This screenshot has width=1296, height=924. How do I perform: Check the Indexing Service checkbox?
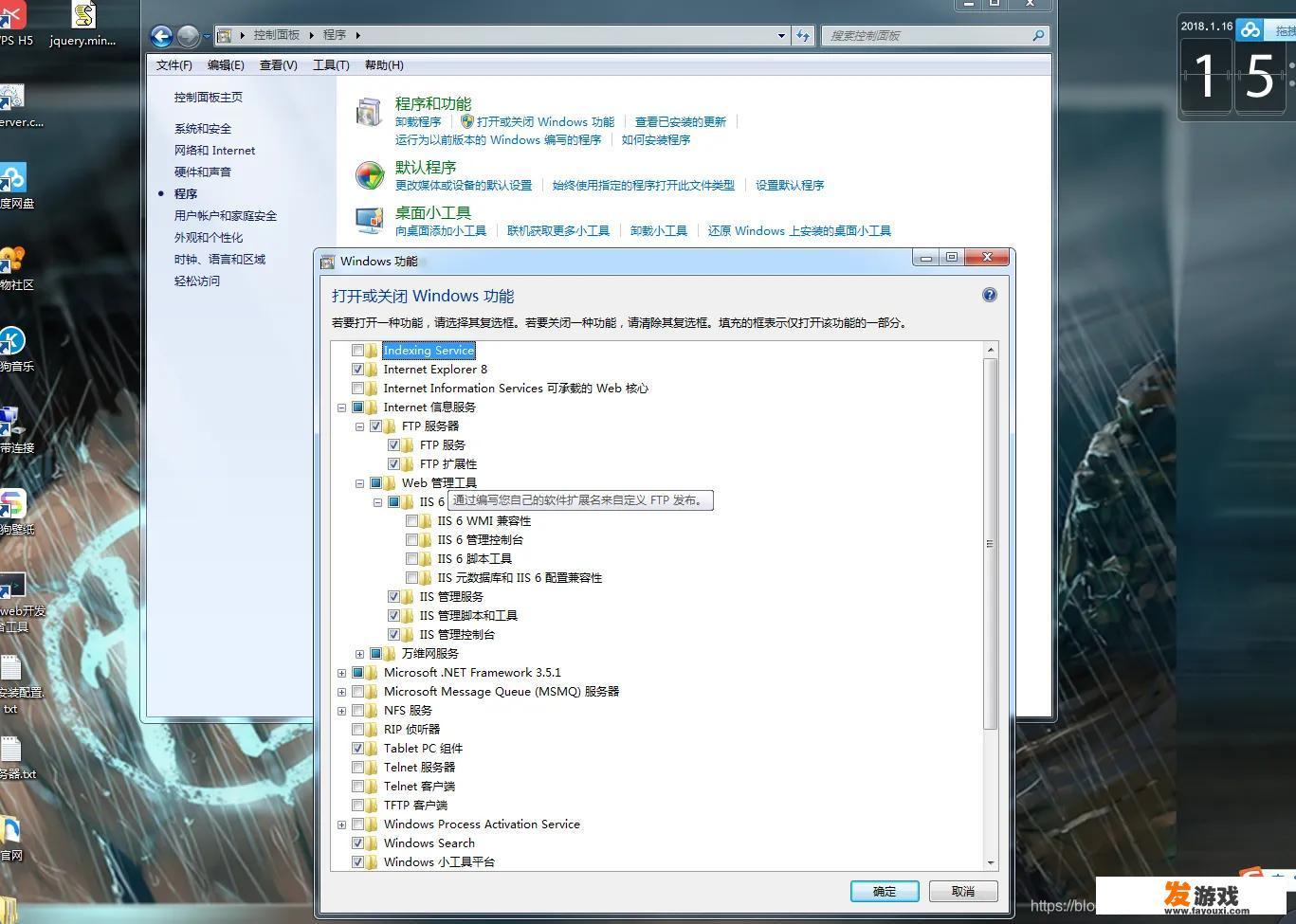(x=357, y=351)
